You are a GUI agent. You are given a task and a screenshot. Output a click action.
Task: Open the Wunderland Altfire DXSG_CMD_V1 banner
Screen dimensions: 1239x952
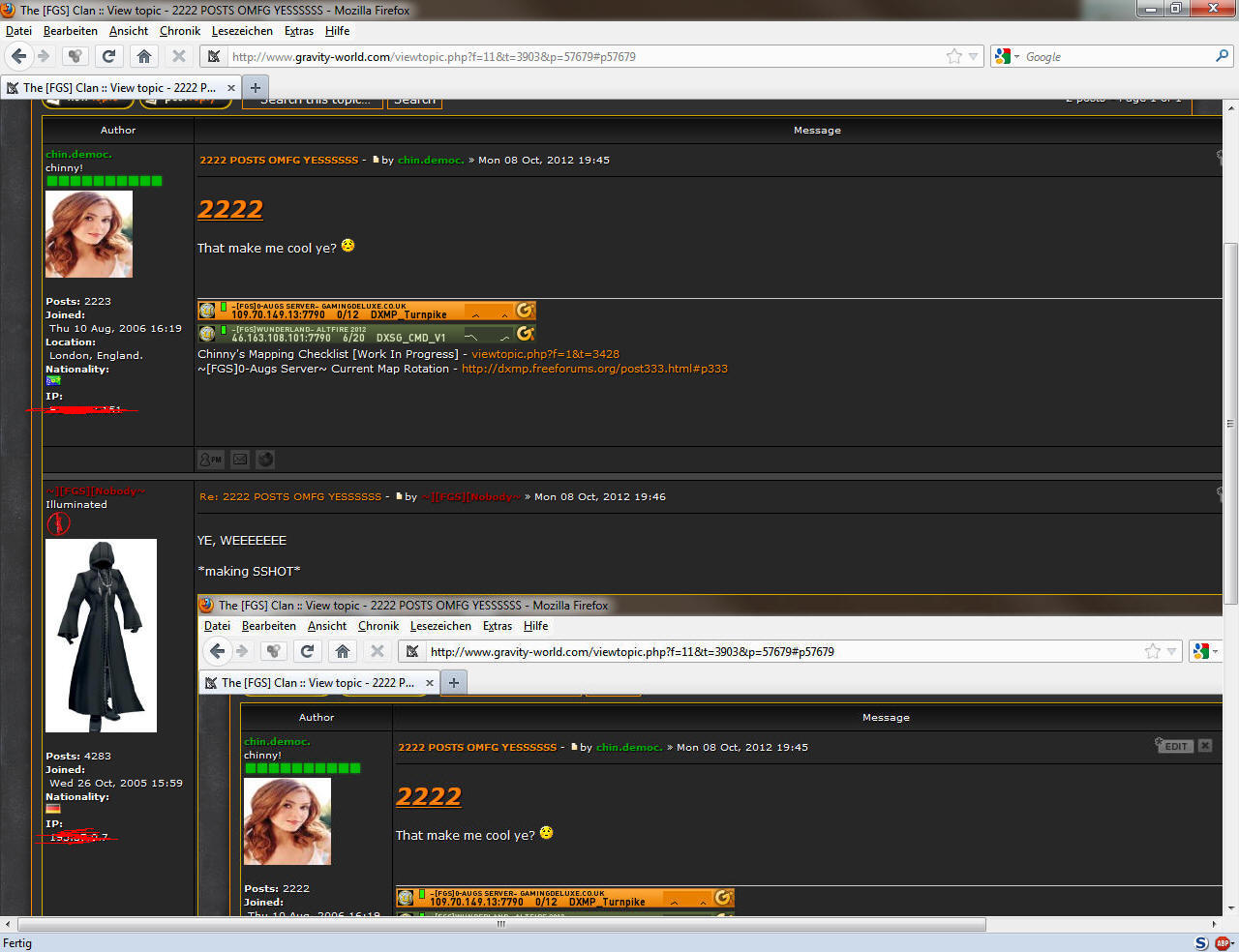(367, 334)
